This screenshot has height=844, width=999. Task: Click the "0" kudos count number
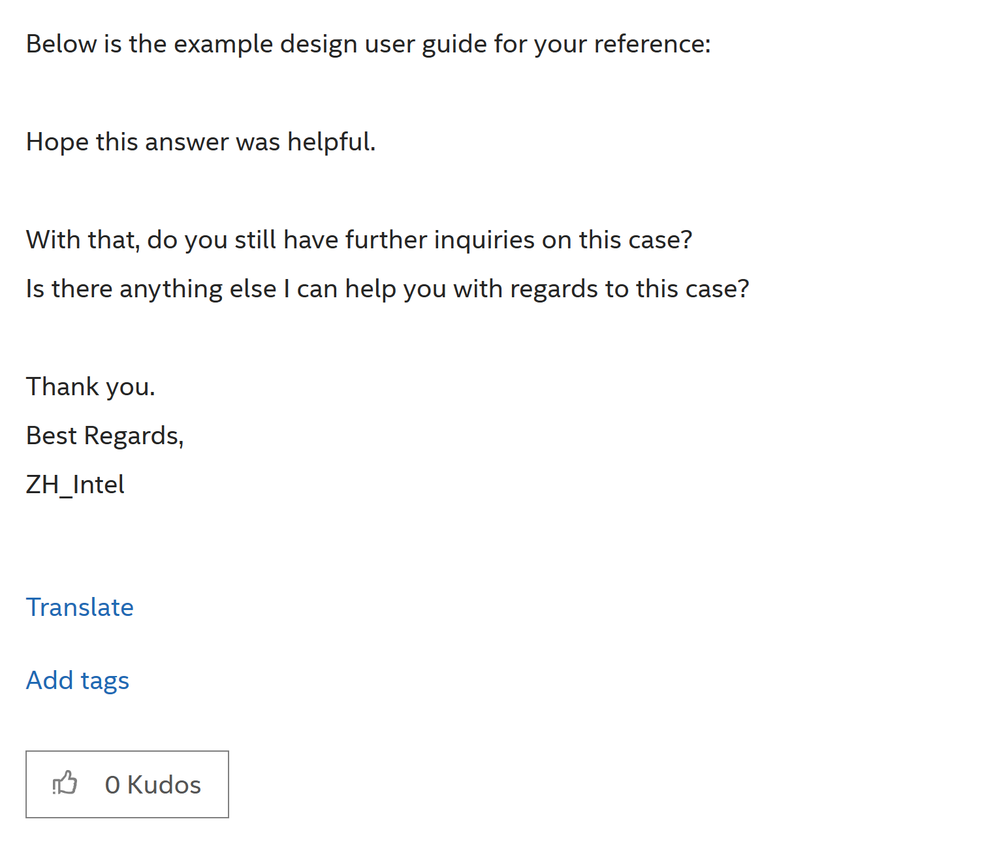point(112,785)
